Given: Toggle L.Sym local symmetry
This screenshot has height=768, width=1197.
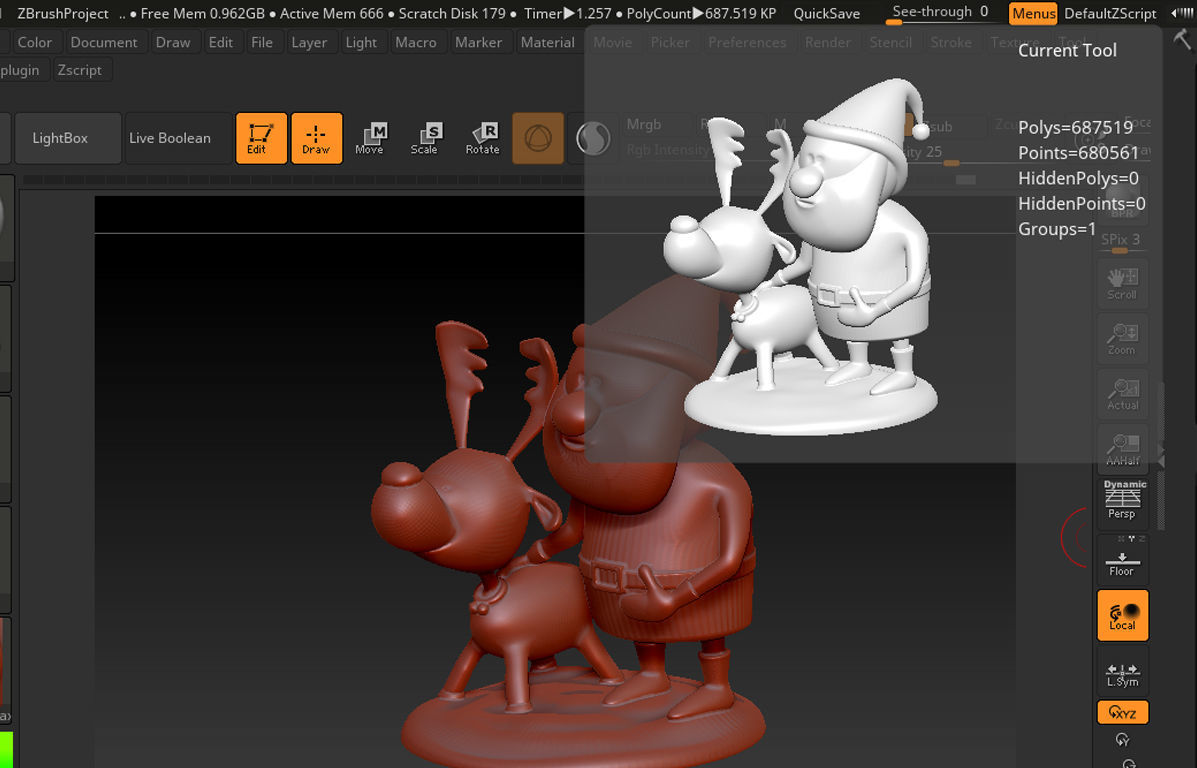Looking at the screenshot, I should [x=1122, y=672].
